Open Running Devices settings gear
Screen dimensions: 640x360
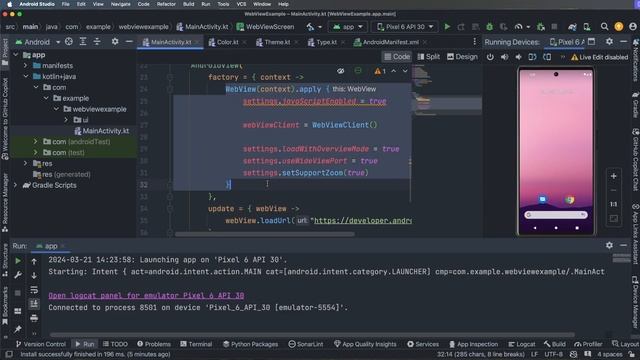coord(609,42)
